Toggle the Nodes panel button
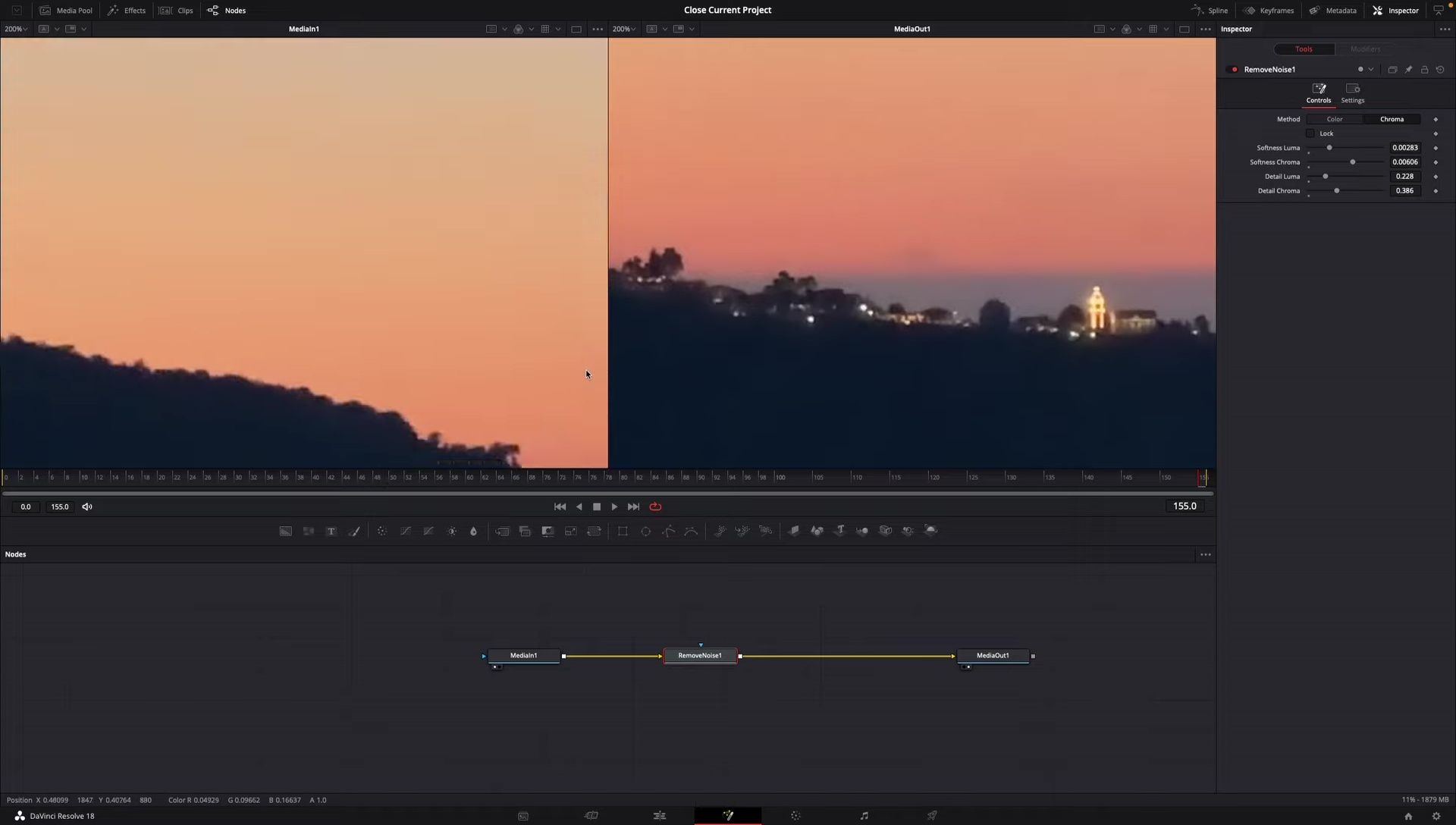Screen dimensions: 1456x825 pos(227,11)
